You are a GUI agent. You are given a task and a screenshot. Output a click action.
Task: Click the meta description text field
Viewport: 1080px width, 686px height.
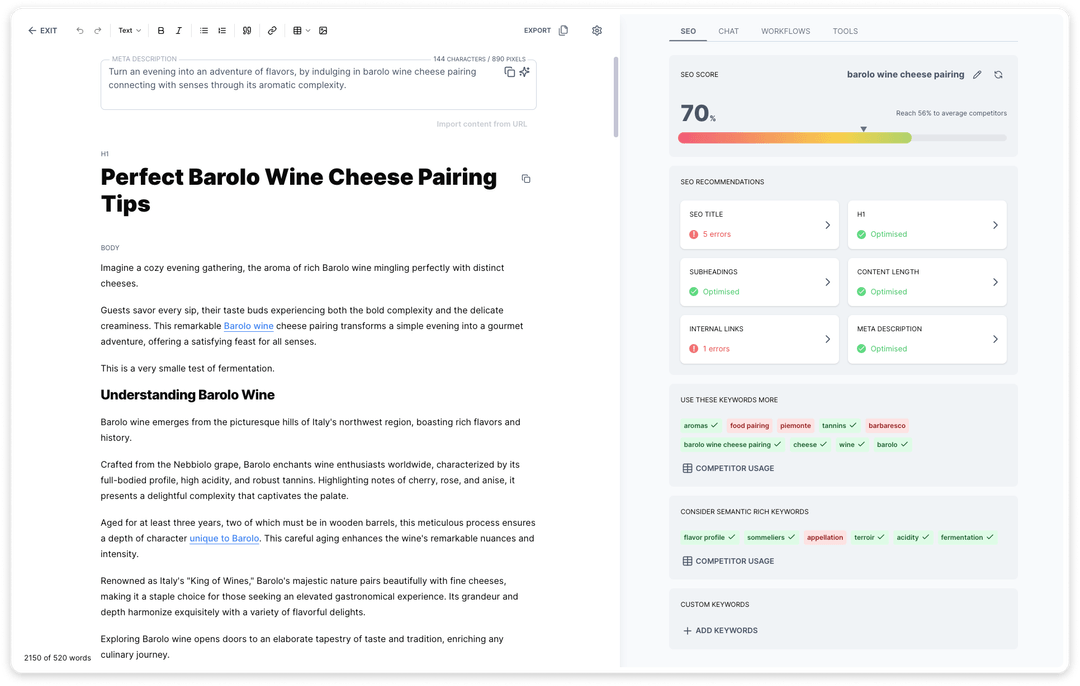300,84
